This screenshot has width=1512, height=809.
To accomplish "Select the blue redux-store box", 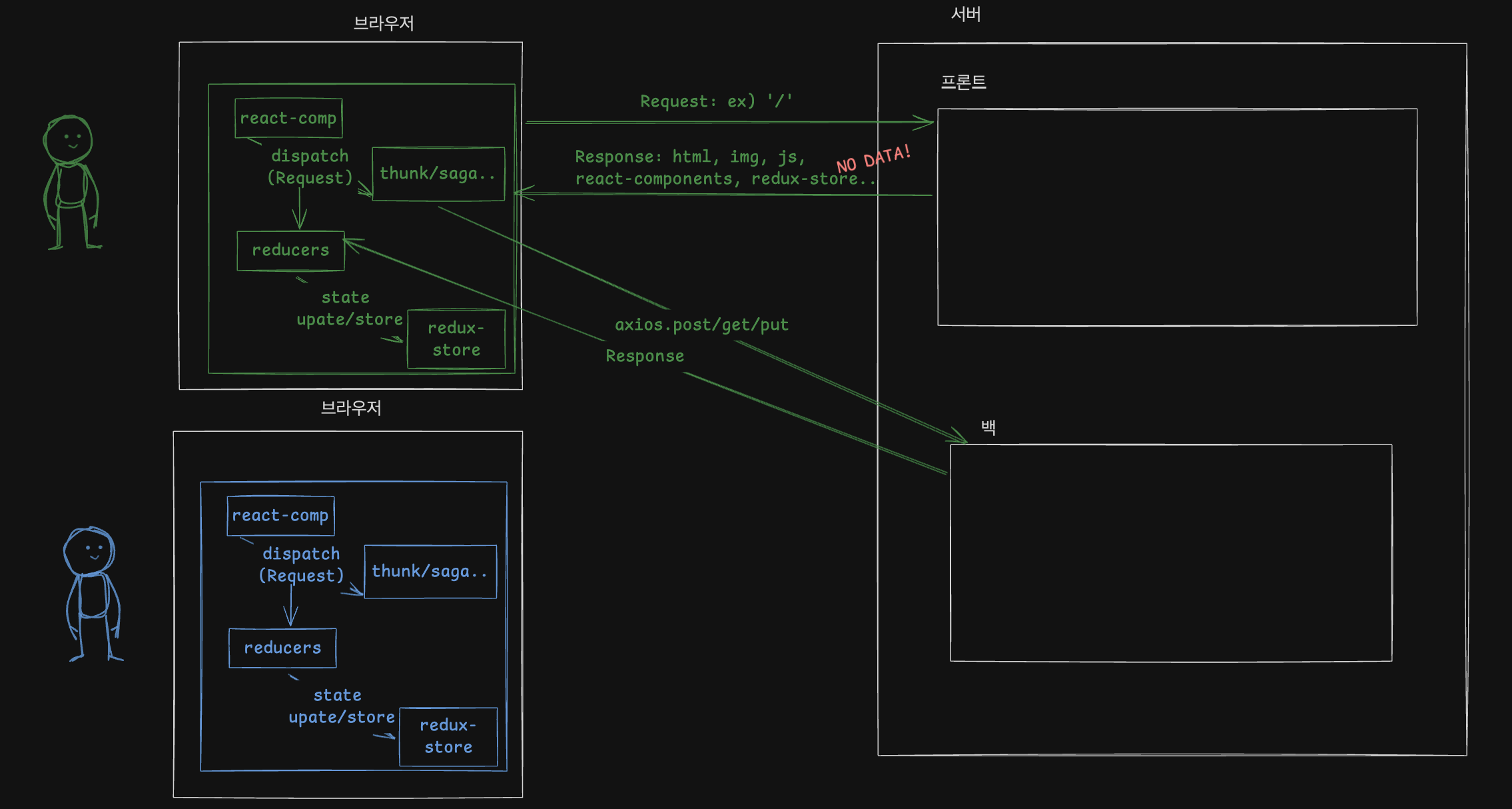I will 448,736.
